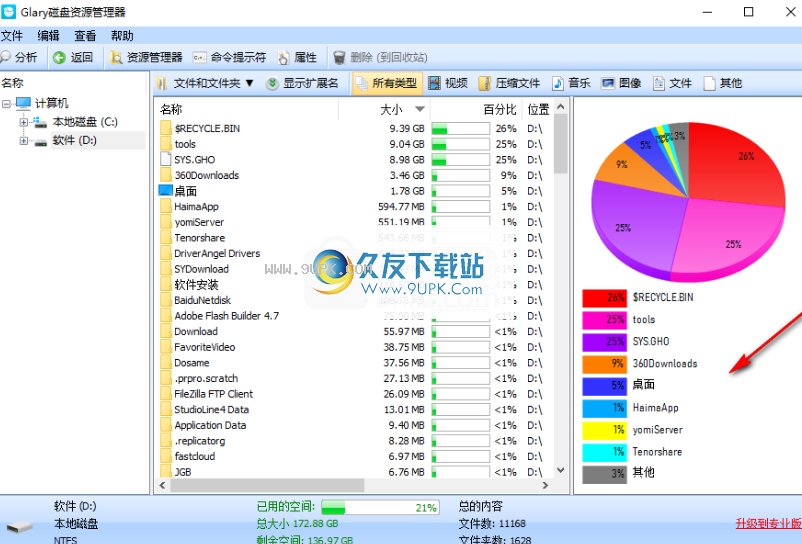
Task: Expand the Local Disk (C:) tree node
Action: 24,122
